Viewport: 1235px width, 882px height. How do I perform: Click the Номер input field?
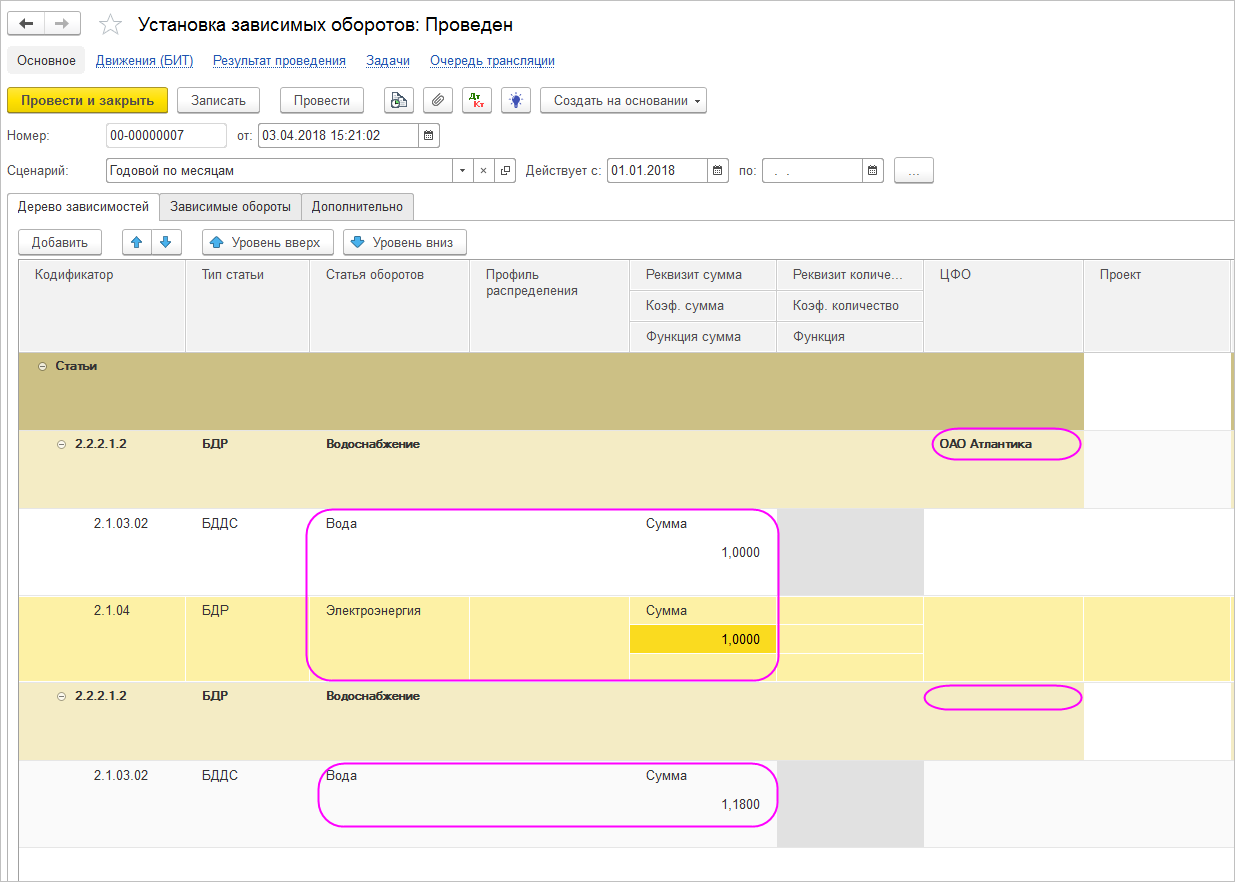pyautogui.click(x=166, y=135)
